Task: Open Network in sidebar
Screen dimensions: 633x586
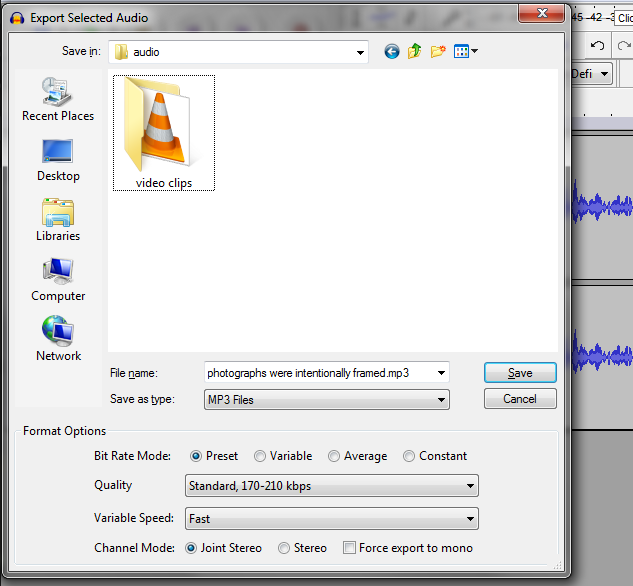Action: (x=58, y=339)
